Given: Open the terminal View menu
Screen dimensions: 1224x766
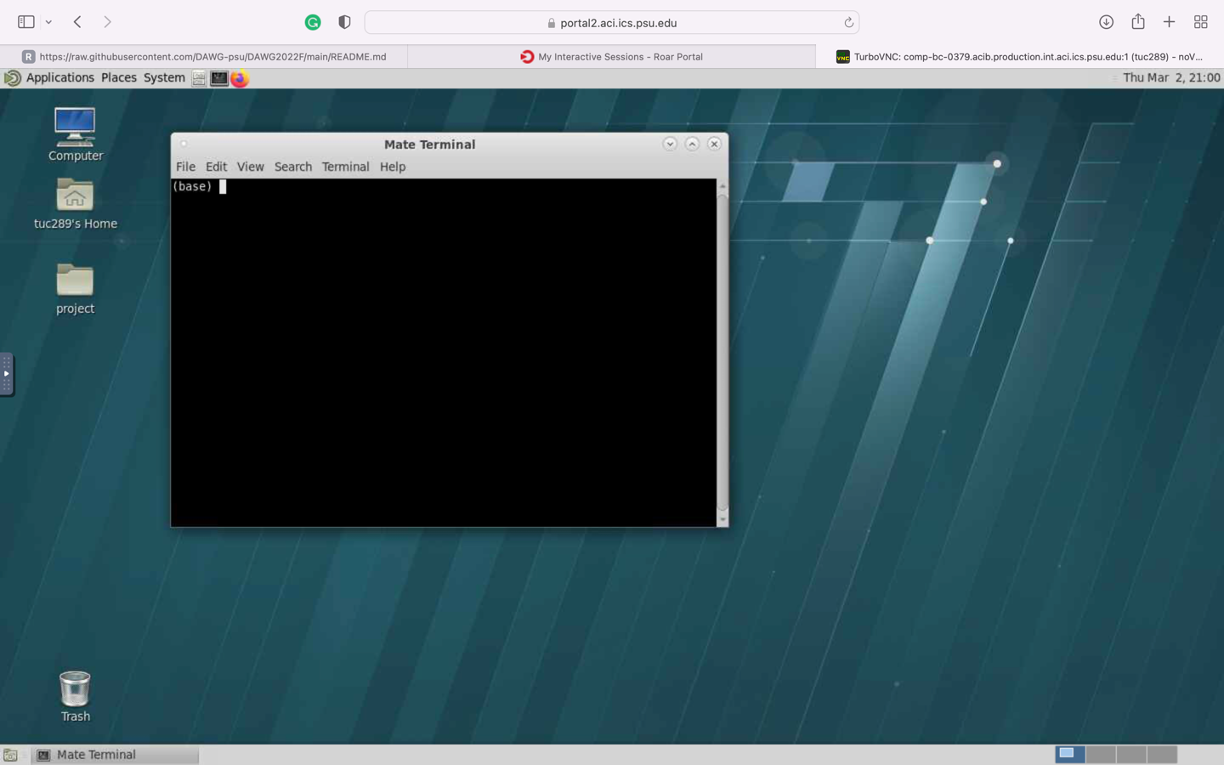Looking at the screenshot, I should [250, 167].
